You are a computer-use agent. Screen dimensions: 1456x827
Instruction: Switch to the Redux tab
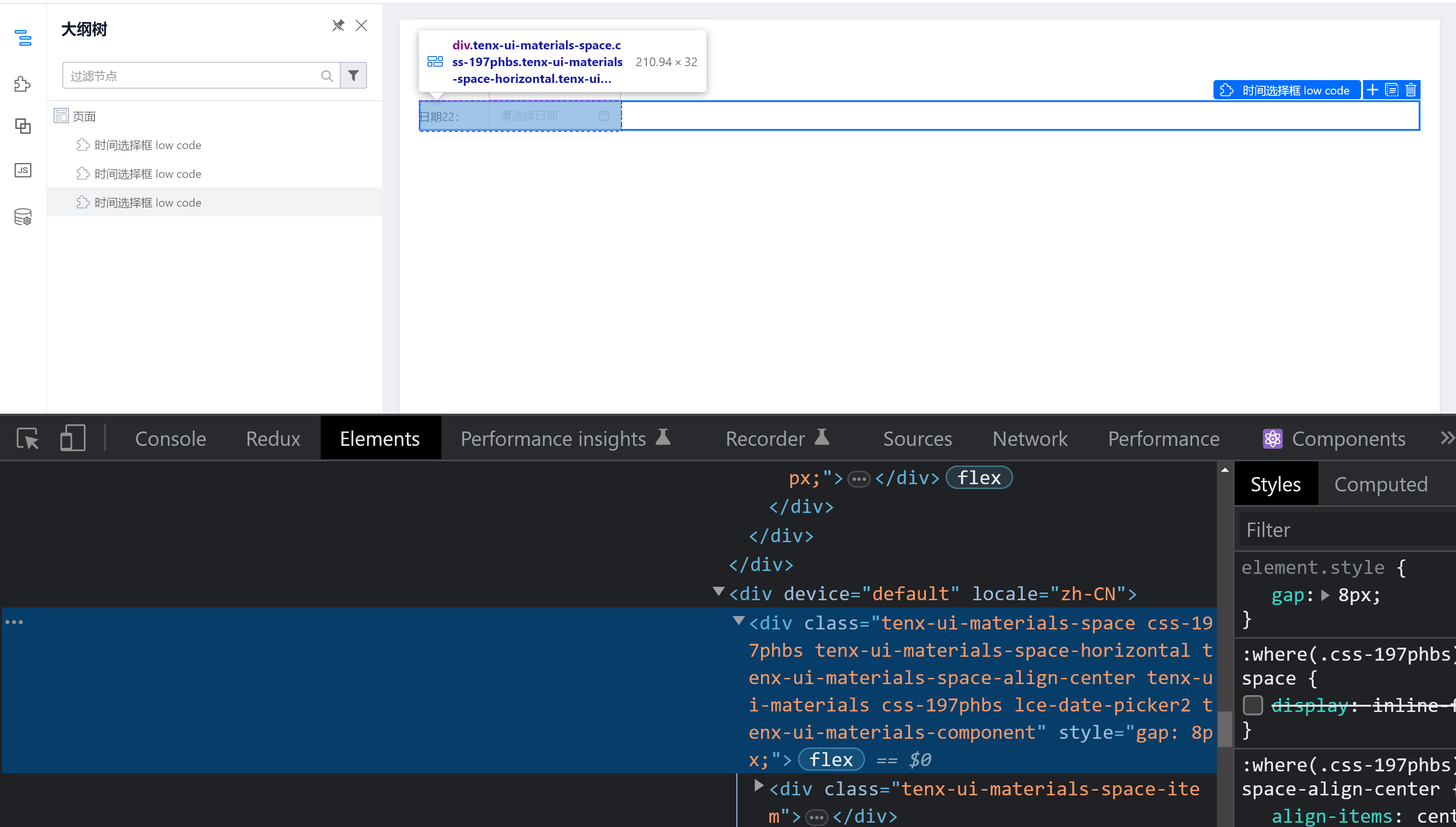tap(273, 439)
